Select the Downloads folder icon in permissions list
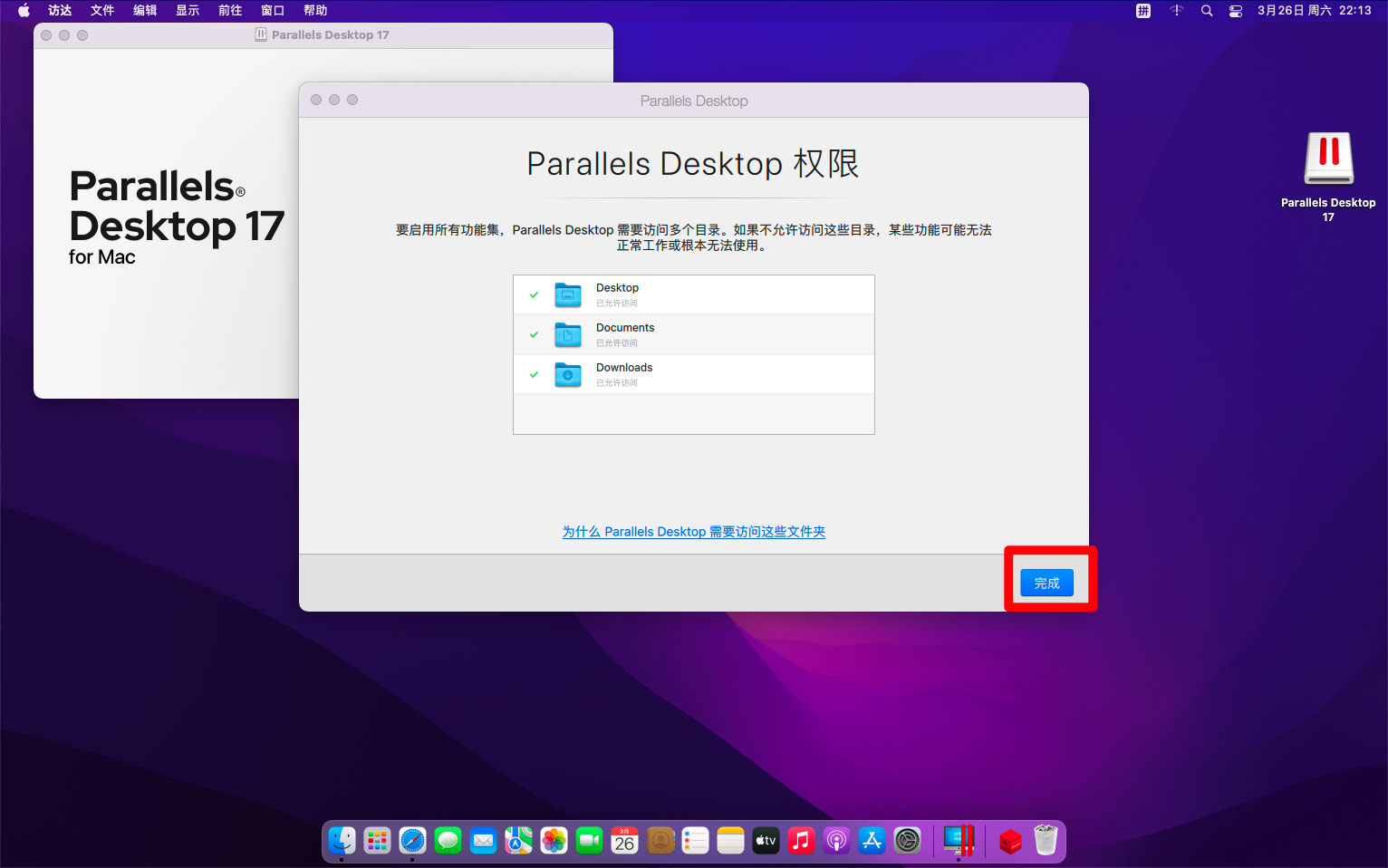Image resolution: width=1388 pixels, height=868 pixels. click(568, 374)
